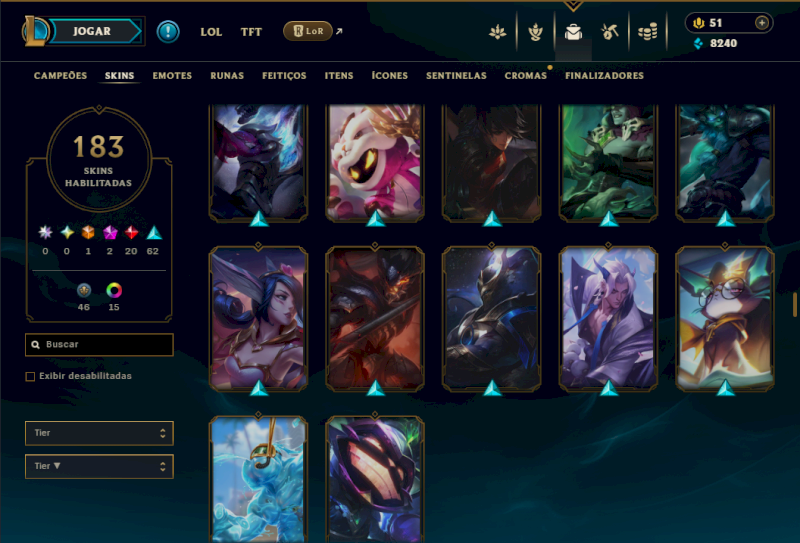
Task: Open the LoR external link button
Action: pyautogui.click(x=308, y=31)
